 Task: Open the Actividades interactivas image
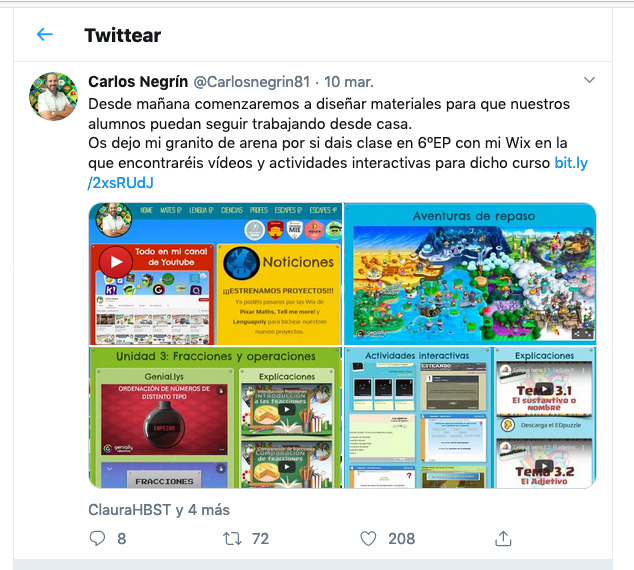(x=470, y=418)
